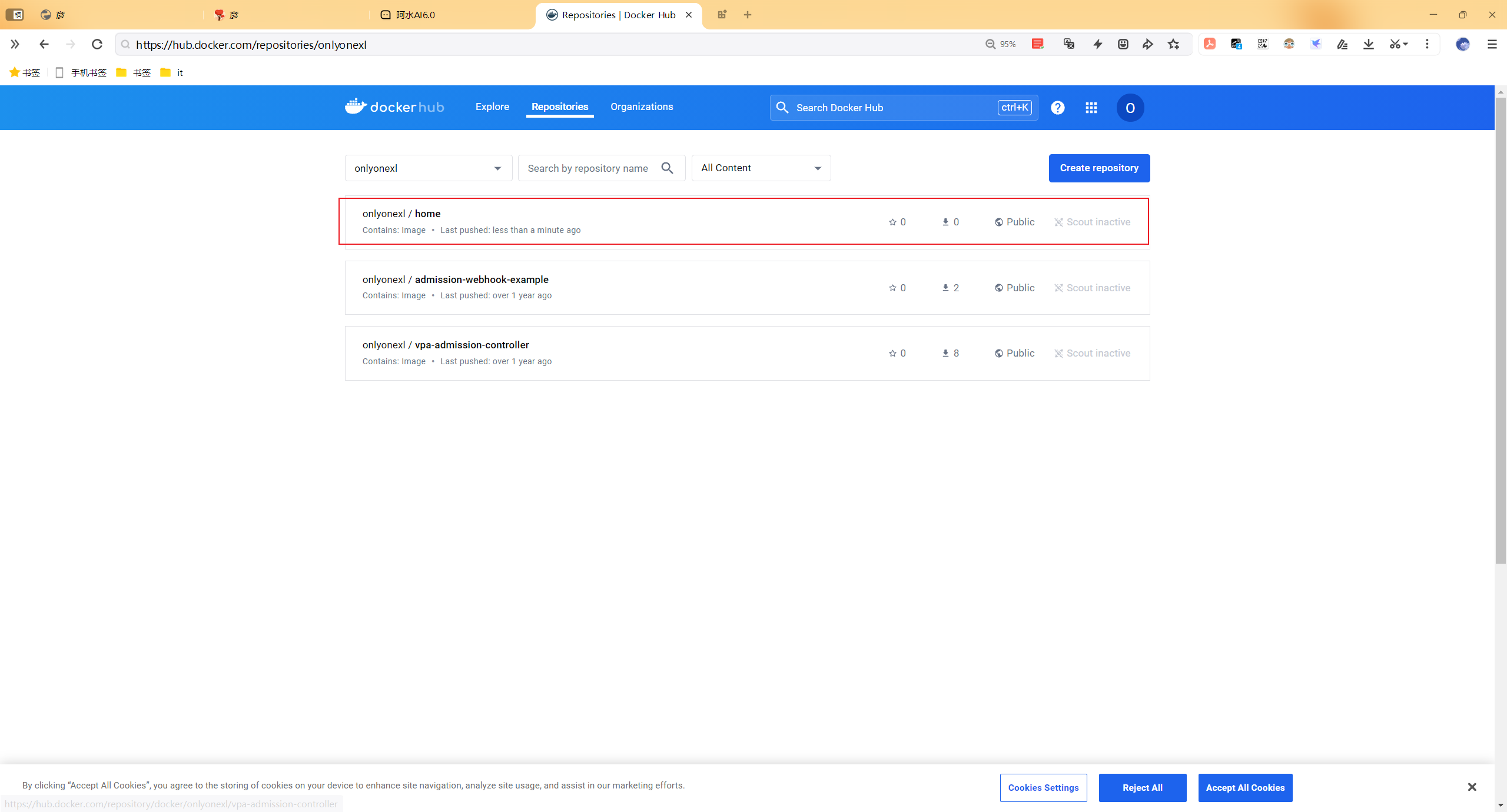Click the page vertical scrollbar
The height and width of the screenshot is (812, 1507).
click(x=1501, y=330)
